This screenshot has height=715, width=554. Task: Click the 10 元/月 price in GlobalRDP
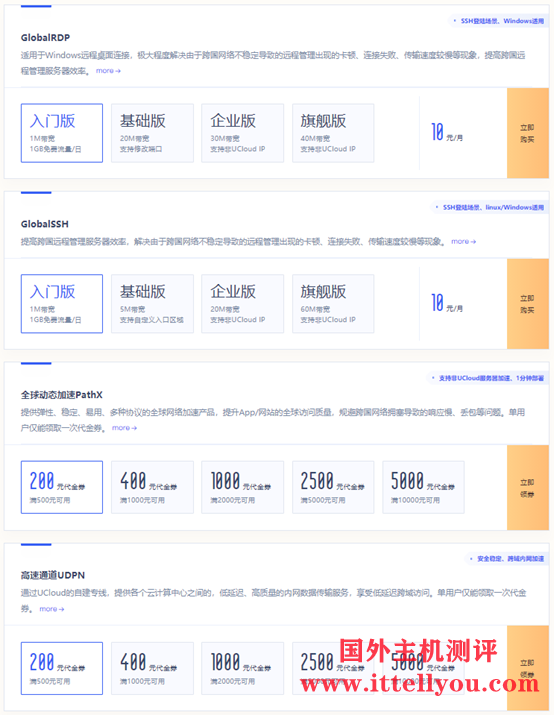coord(447,133)
